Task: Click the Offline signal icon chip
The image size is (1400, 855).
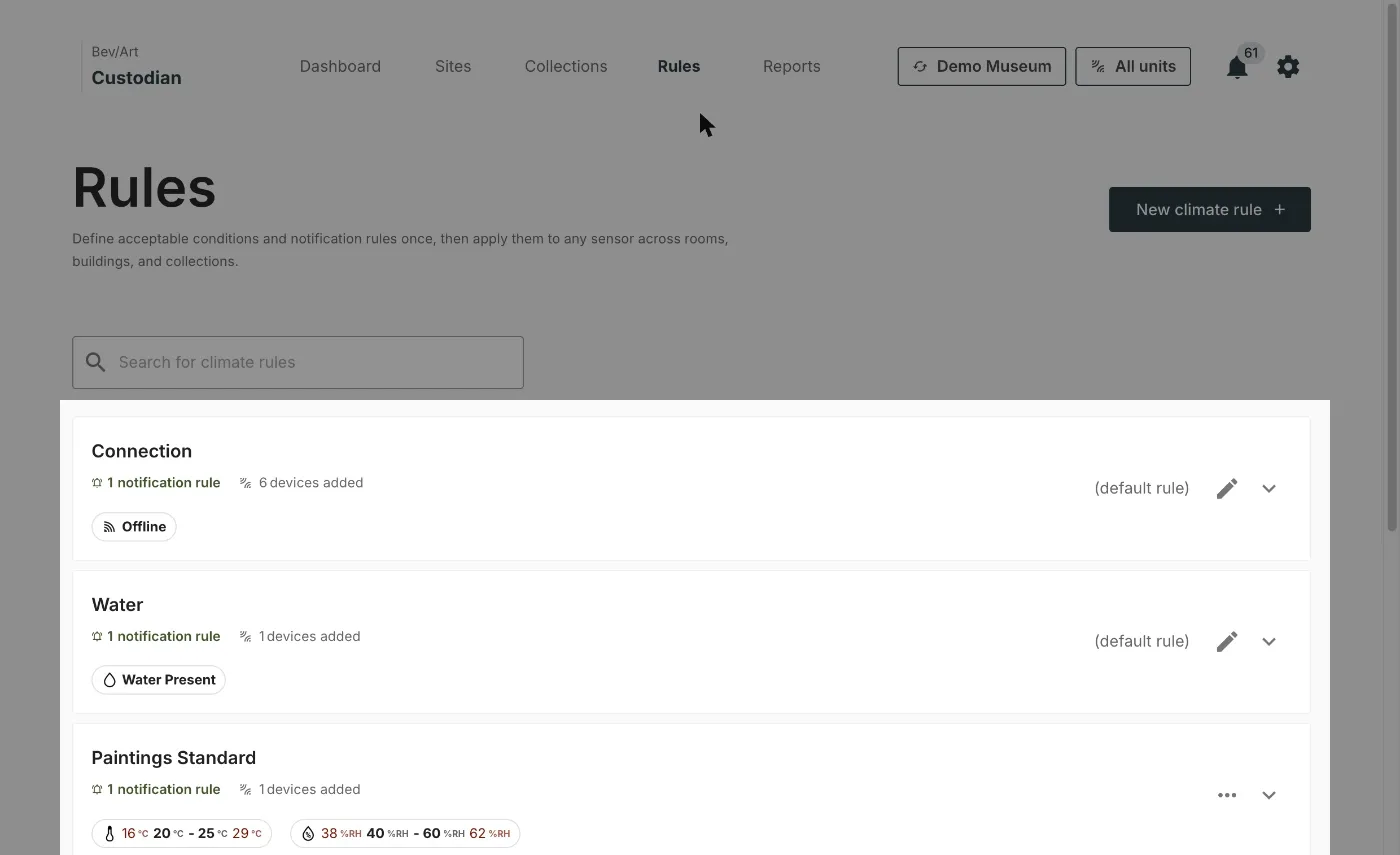Action: point(134,527)
